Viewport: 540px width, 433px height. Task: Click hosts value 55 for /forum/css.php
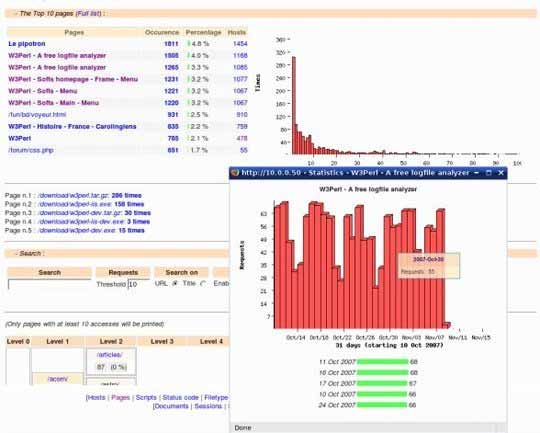244,150
